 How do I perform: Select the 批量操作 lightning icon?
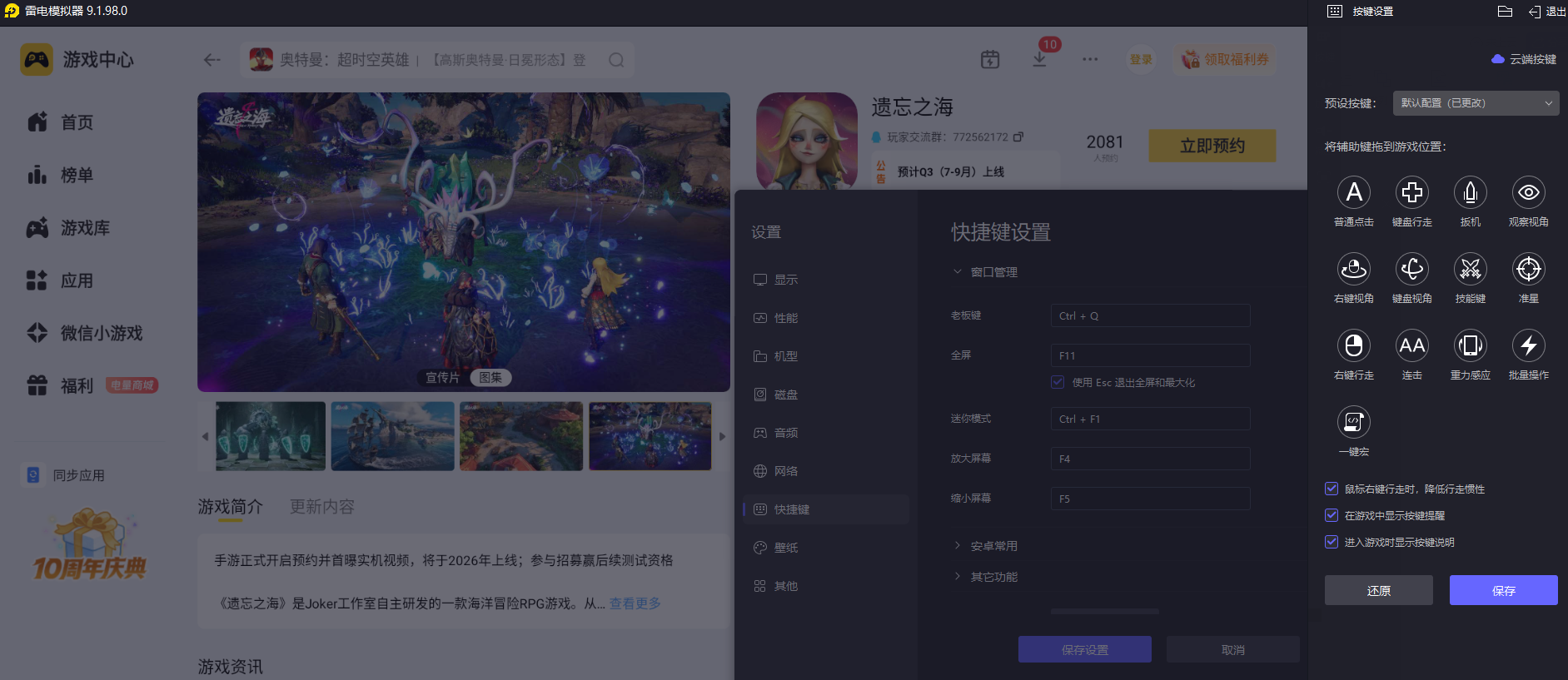click(x=1529, y=345)
